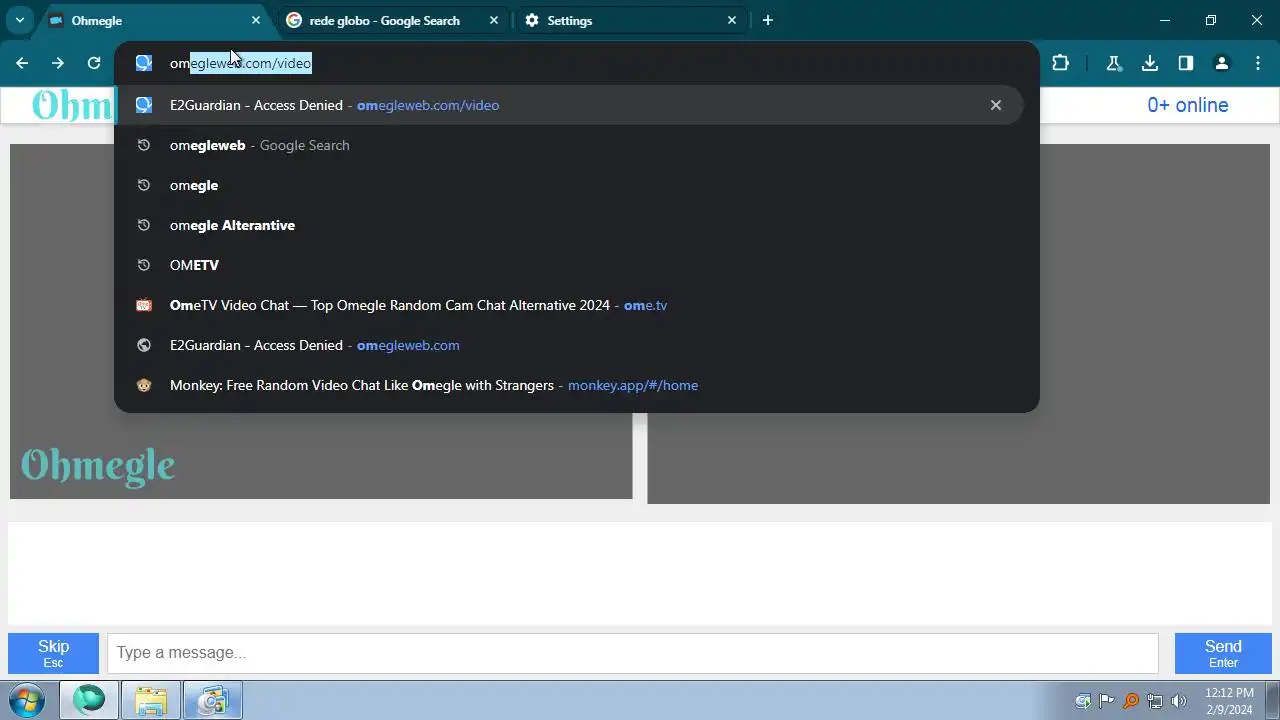The height and width of the screenshot is (720, 1280).
Task: Toggle the side panel icon
Action: coord(1186,63)
